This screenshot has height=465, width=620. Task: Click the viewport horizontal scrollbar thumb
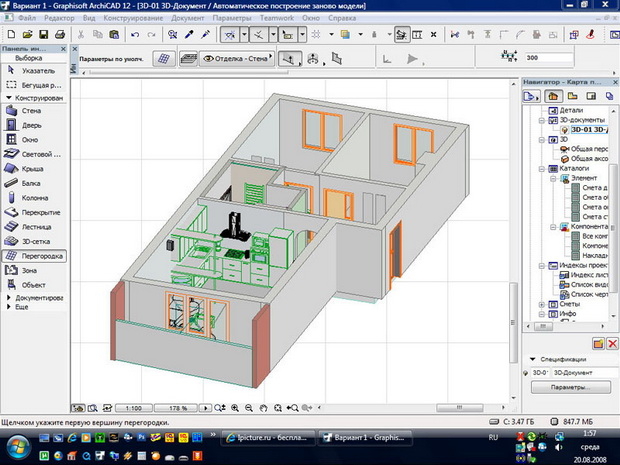point(459,407)
